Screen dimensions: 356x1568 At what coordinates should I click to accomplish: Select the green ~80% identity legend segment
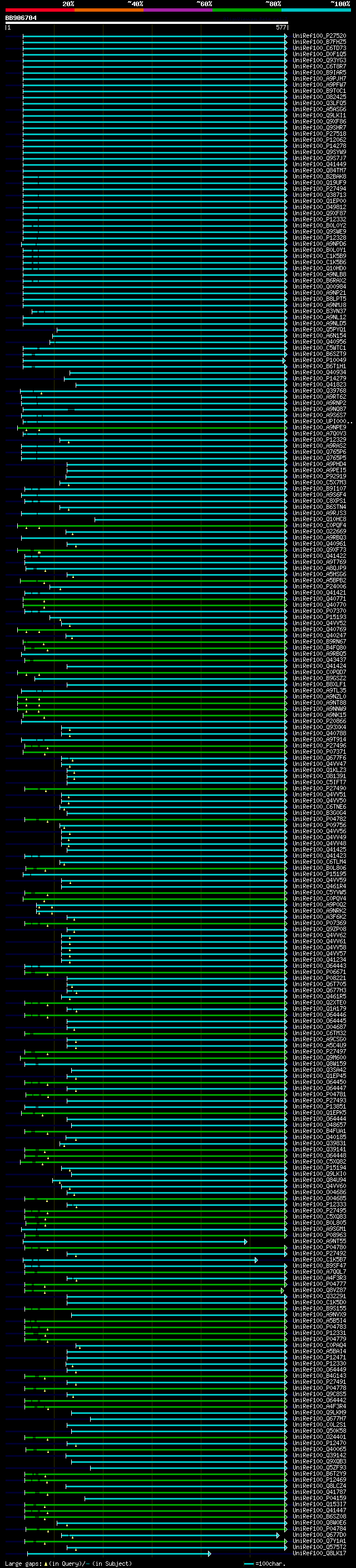tap(247, 10)
